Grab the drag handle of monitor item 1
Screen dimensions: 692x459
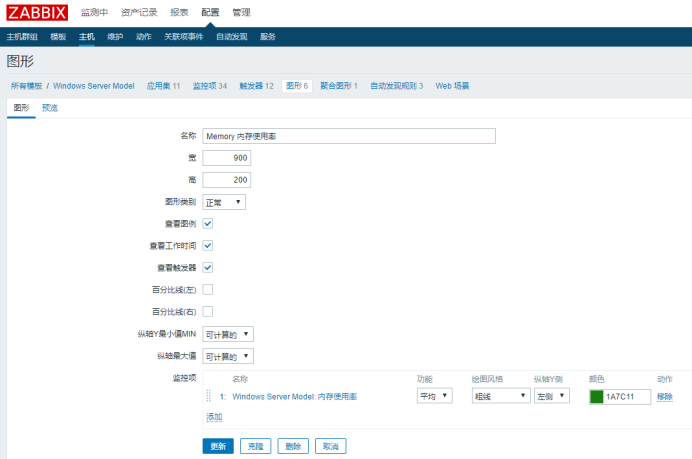click(x=209, y=396)
